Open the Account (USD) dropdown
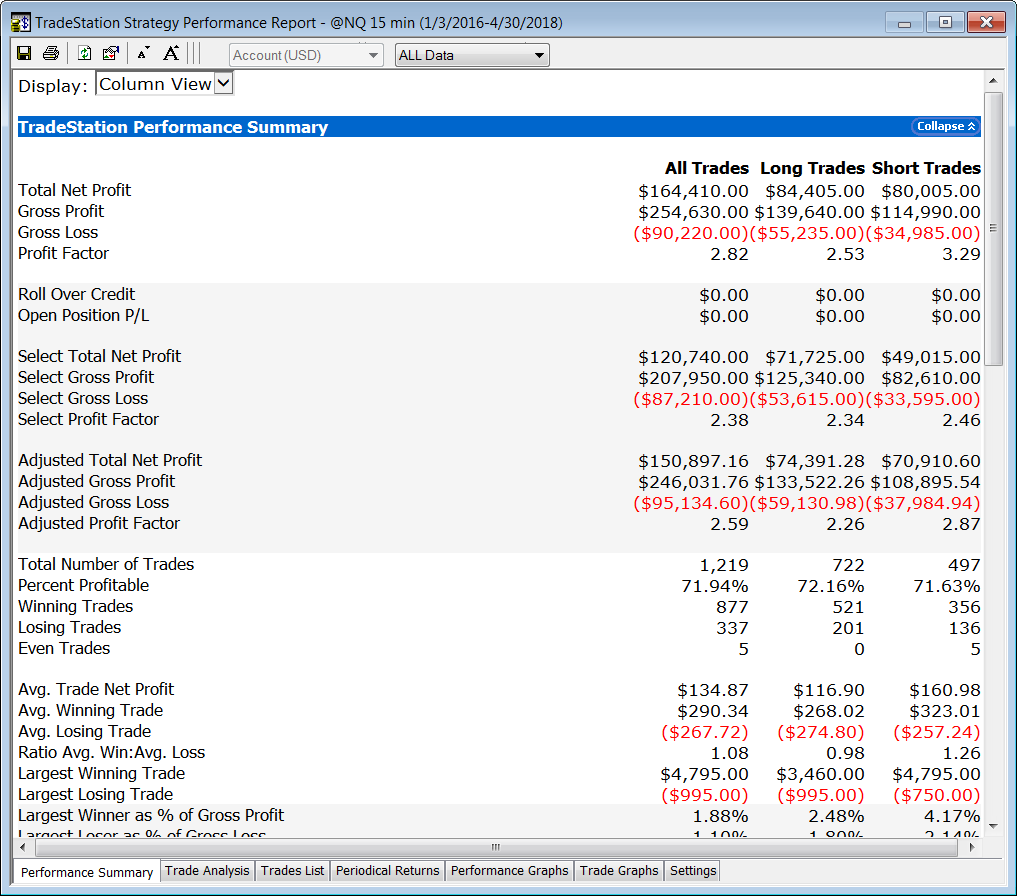 point(305,55)
